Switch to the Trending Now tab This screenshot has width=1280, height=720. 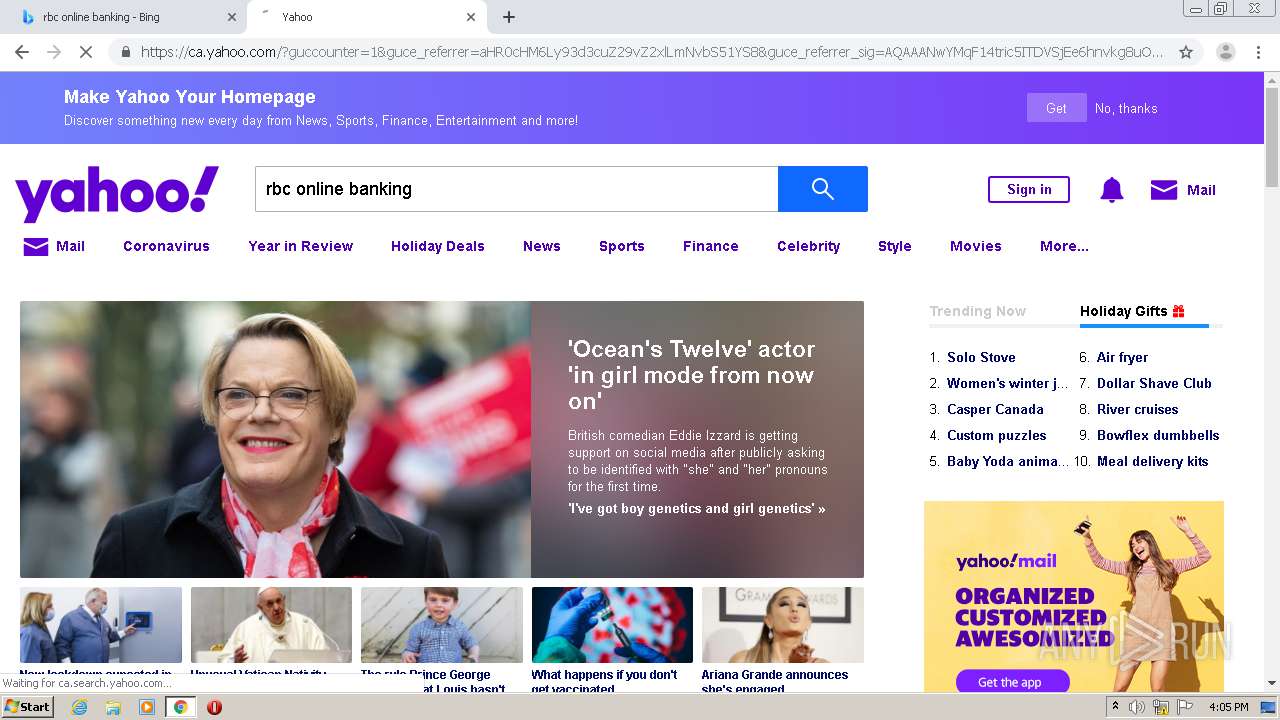click(977, 311)
